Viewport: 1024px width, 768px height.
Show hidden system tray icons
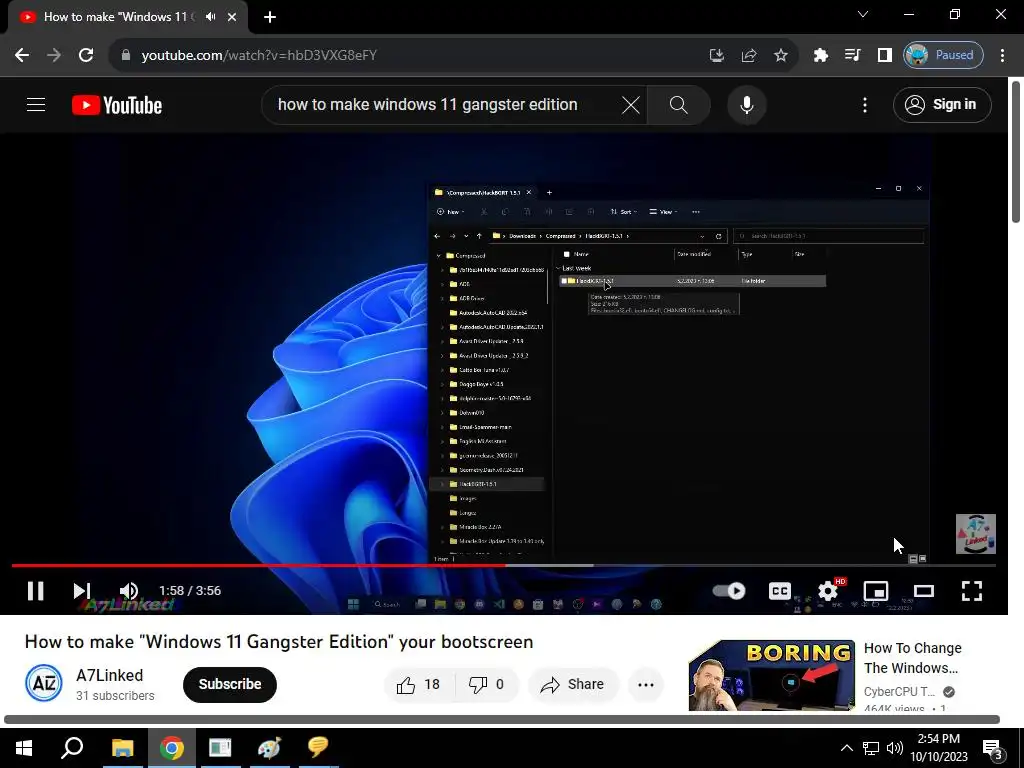coord(846,748)
